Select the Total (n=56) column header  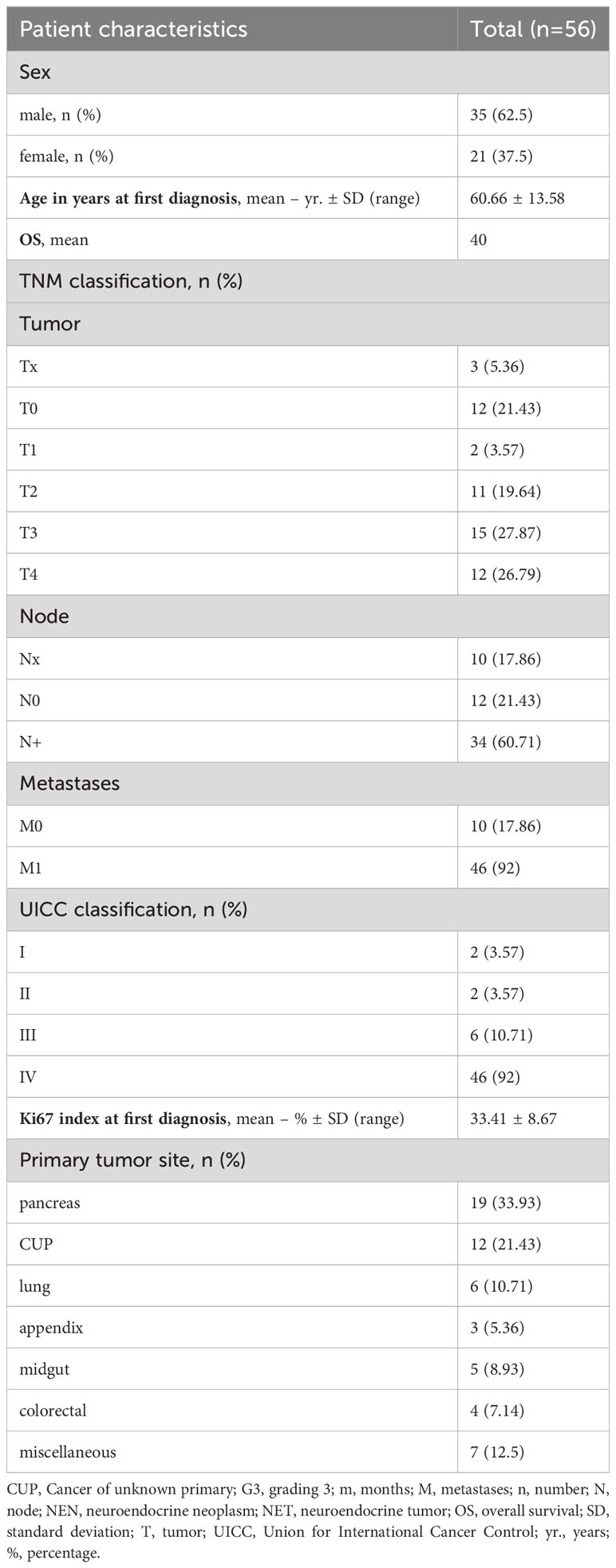click(x=533, y=30)
